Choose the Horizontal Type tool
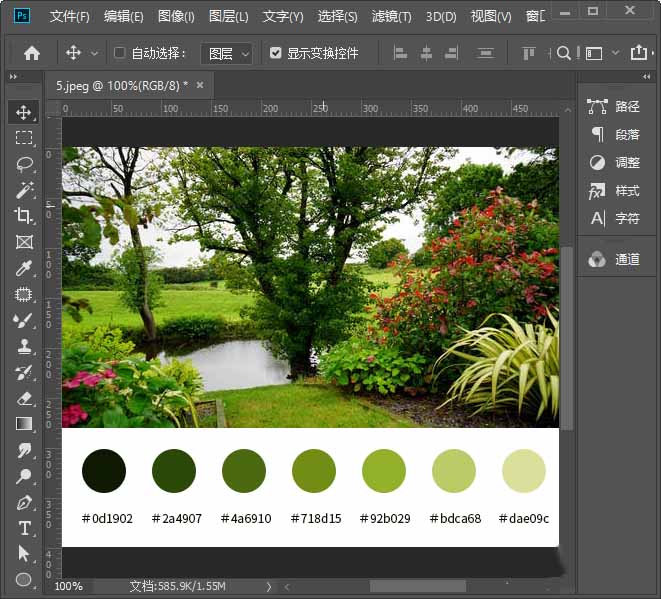Viewport: 661px width, 599px height. 24,528
